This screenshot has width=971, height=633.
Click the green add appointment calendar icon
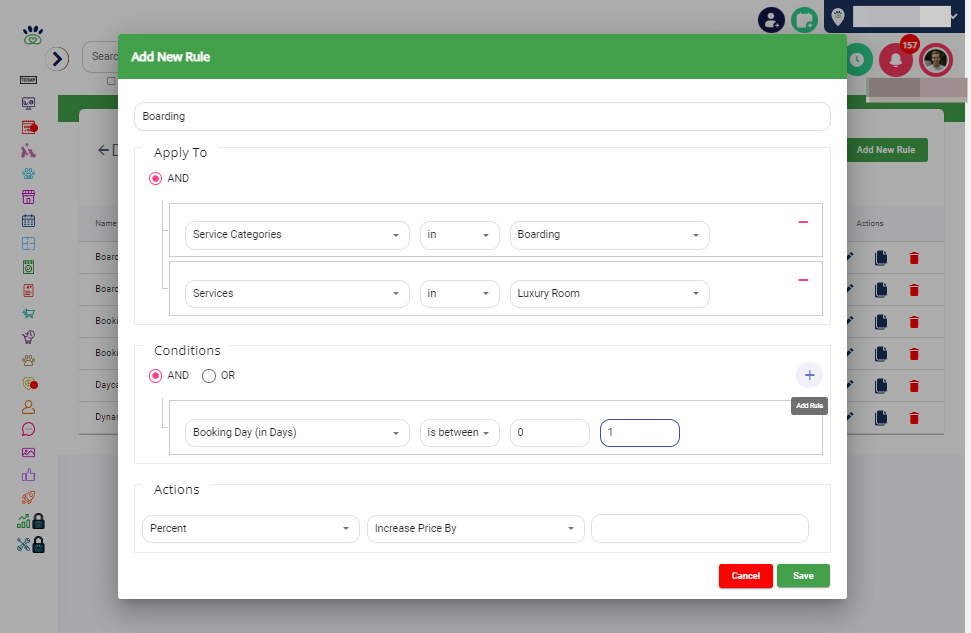[804, 20]
